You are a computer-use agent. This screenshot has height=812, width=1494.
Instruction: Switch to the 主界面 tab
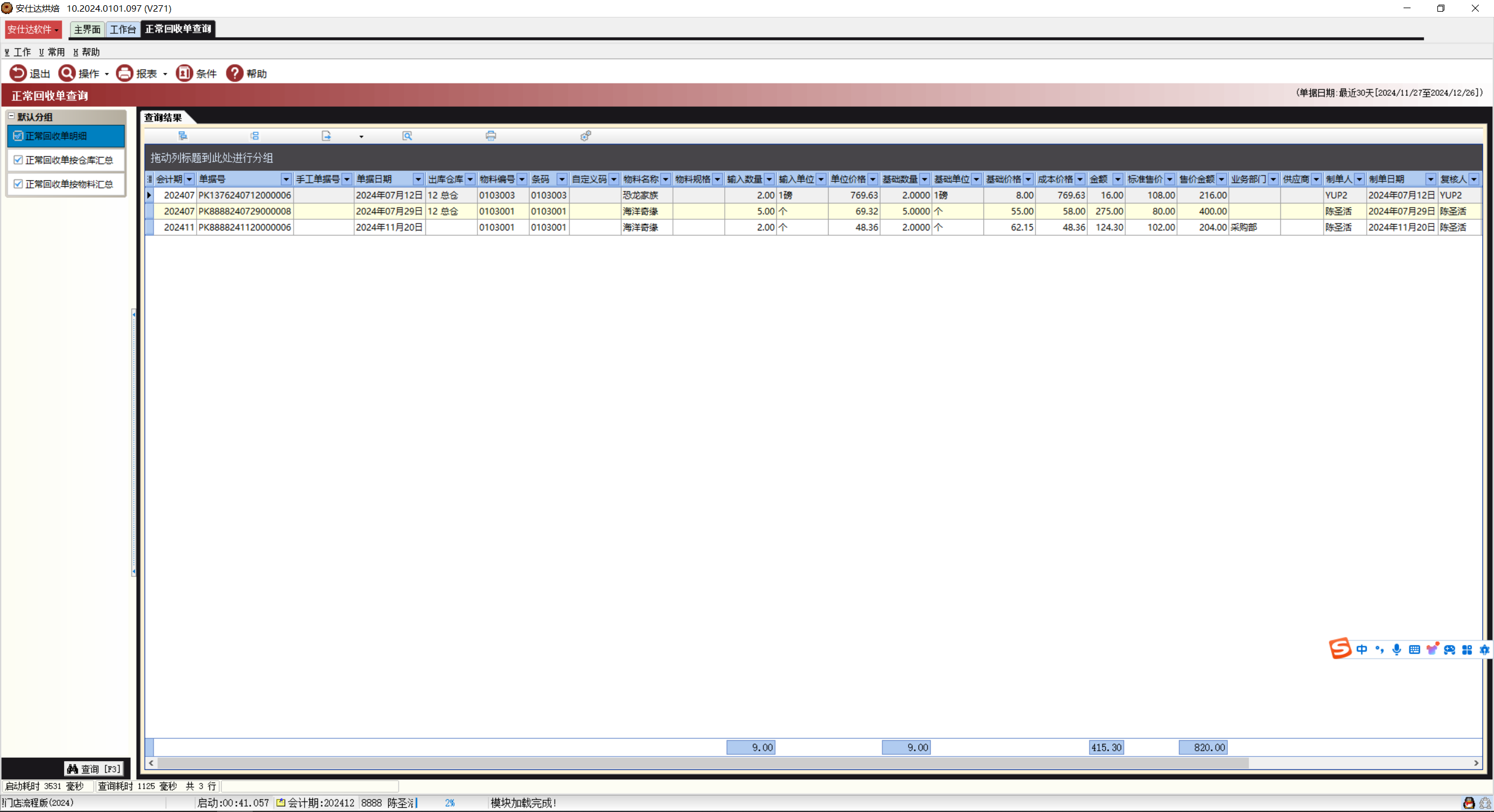coord(87,29)
